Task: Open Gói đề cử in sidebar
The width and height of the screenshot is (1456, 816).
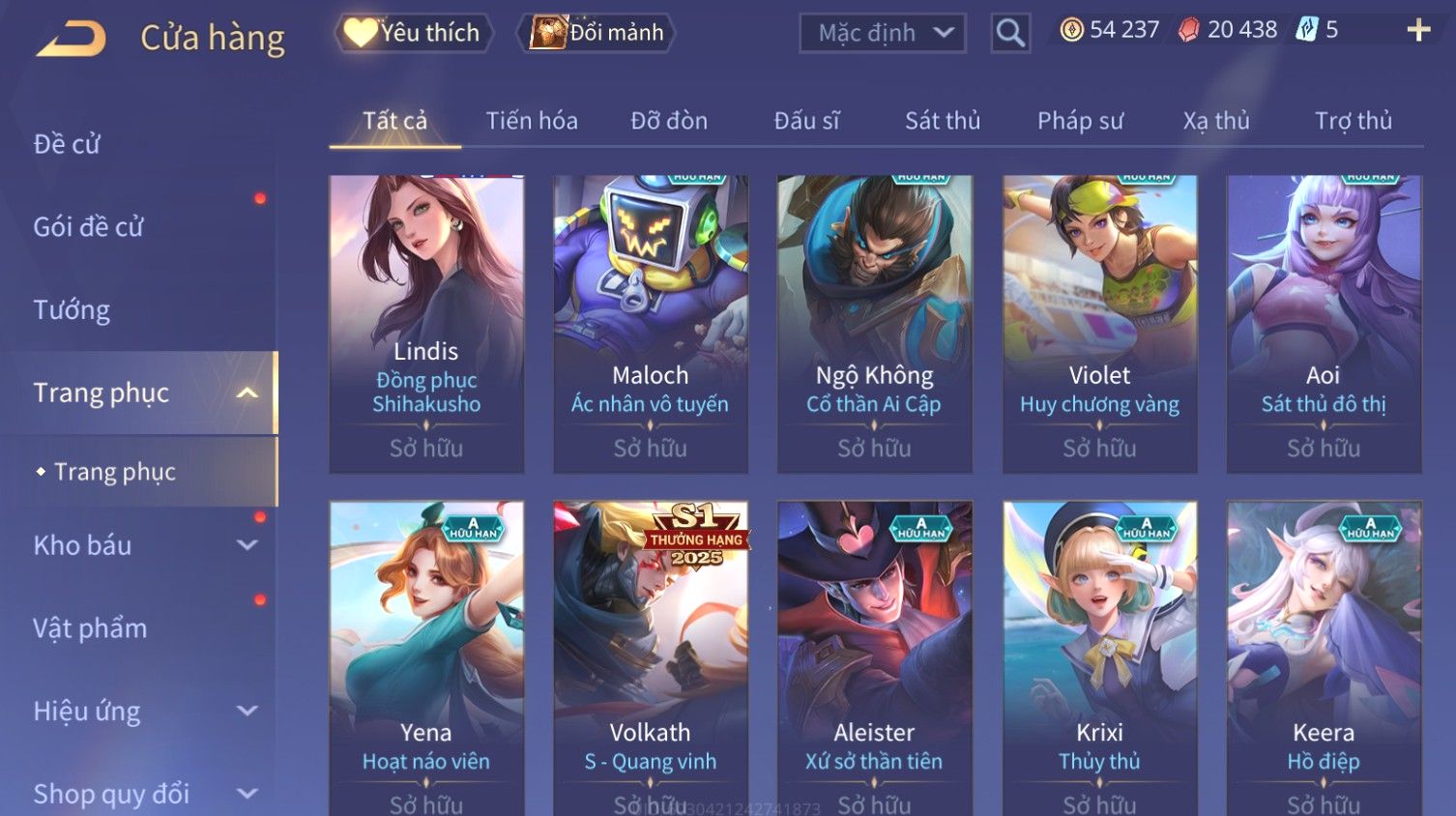Action: (88, 227)
